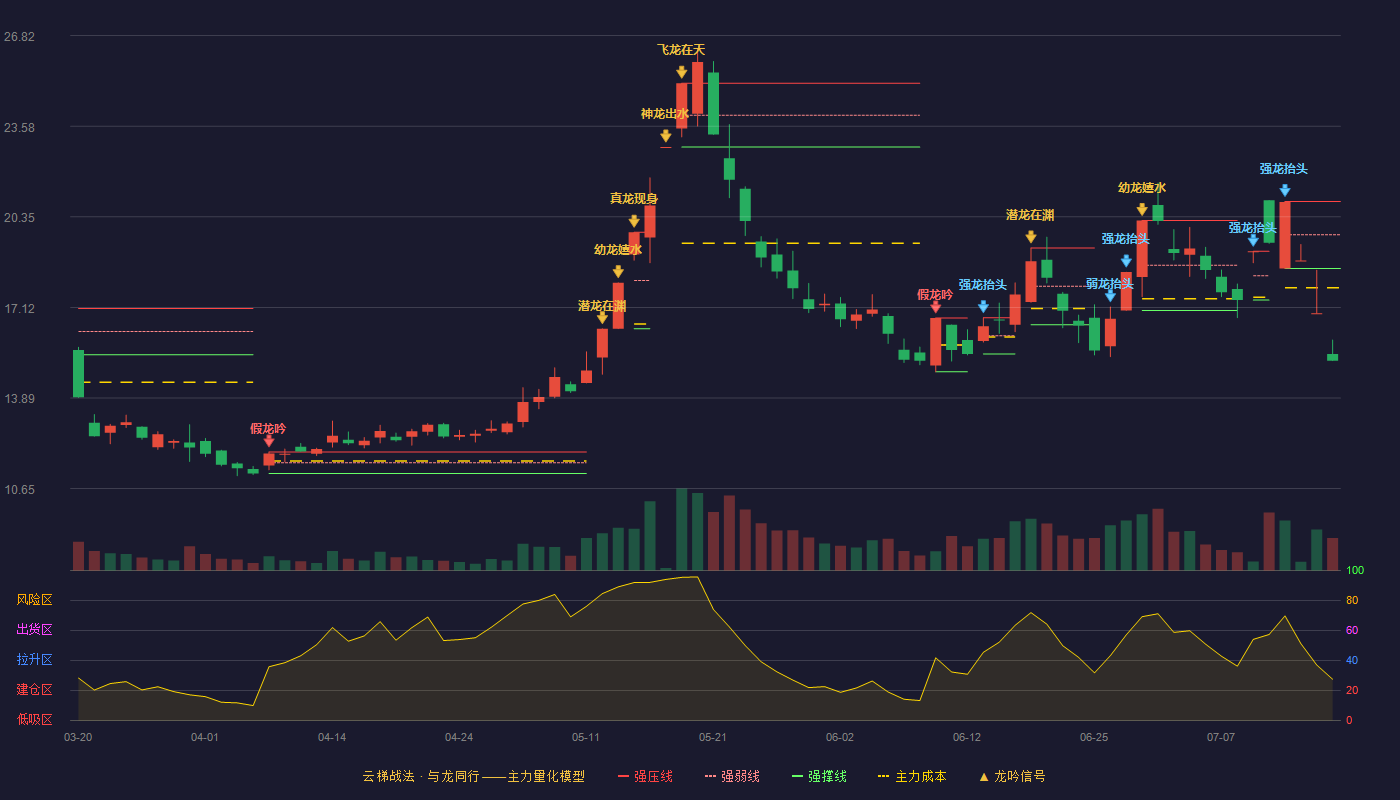Click the 23.58 price axis label

pos(19,128)
